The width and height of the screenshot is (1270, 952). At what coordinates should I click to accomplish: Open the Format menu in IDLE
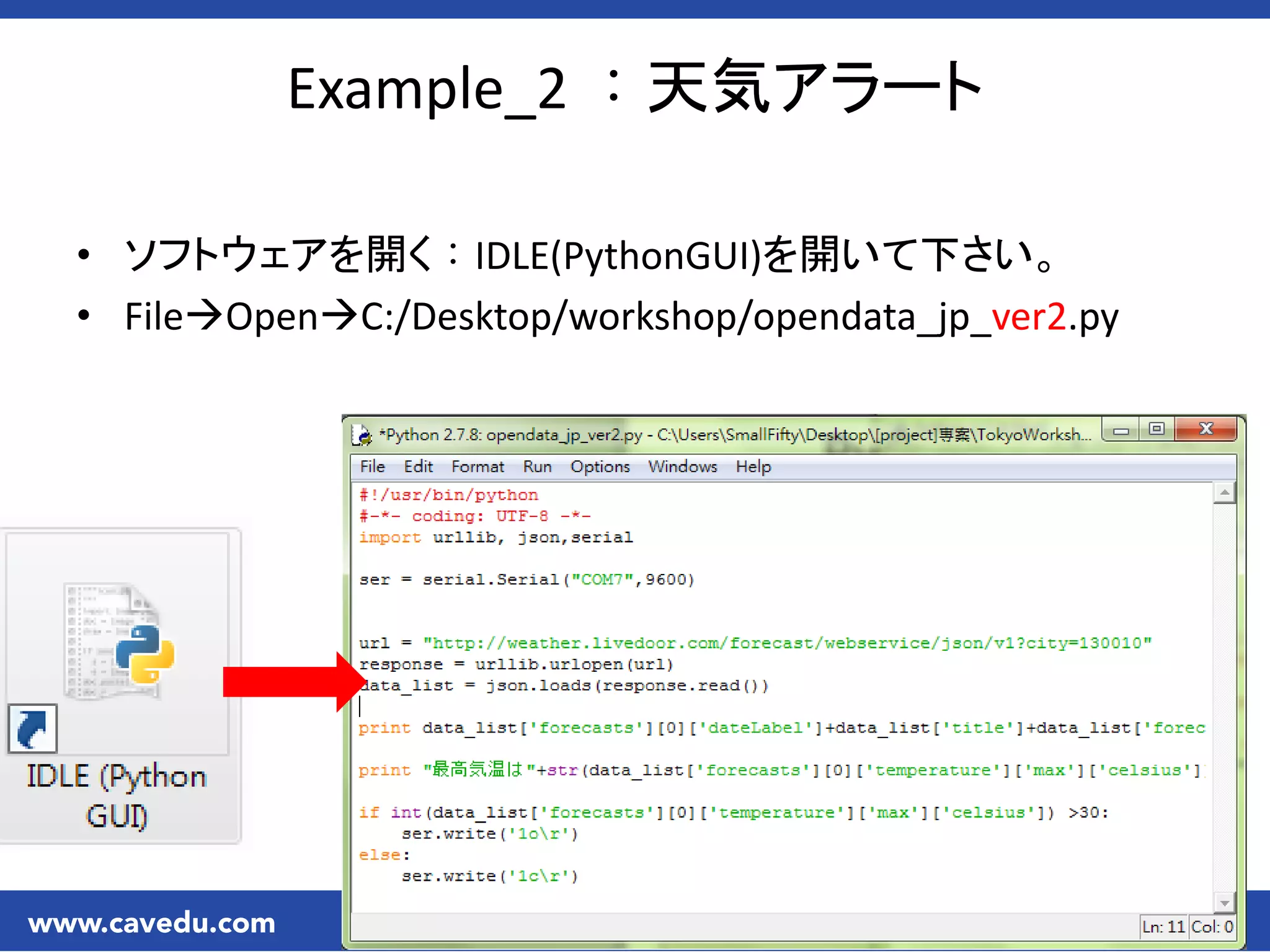(x=477, y=467)
